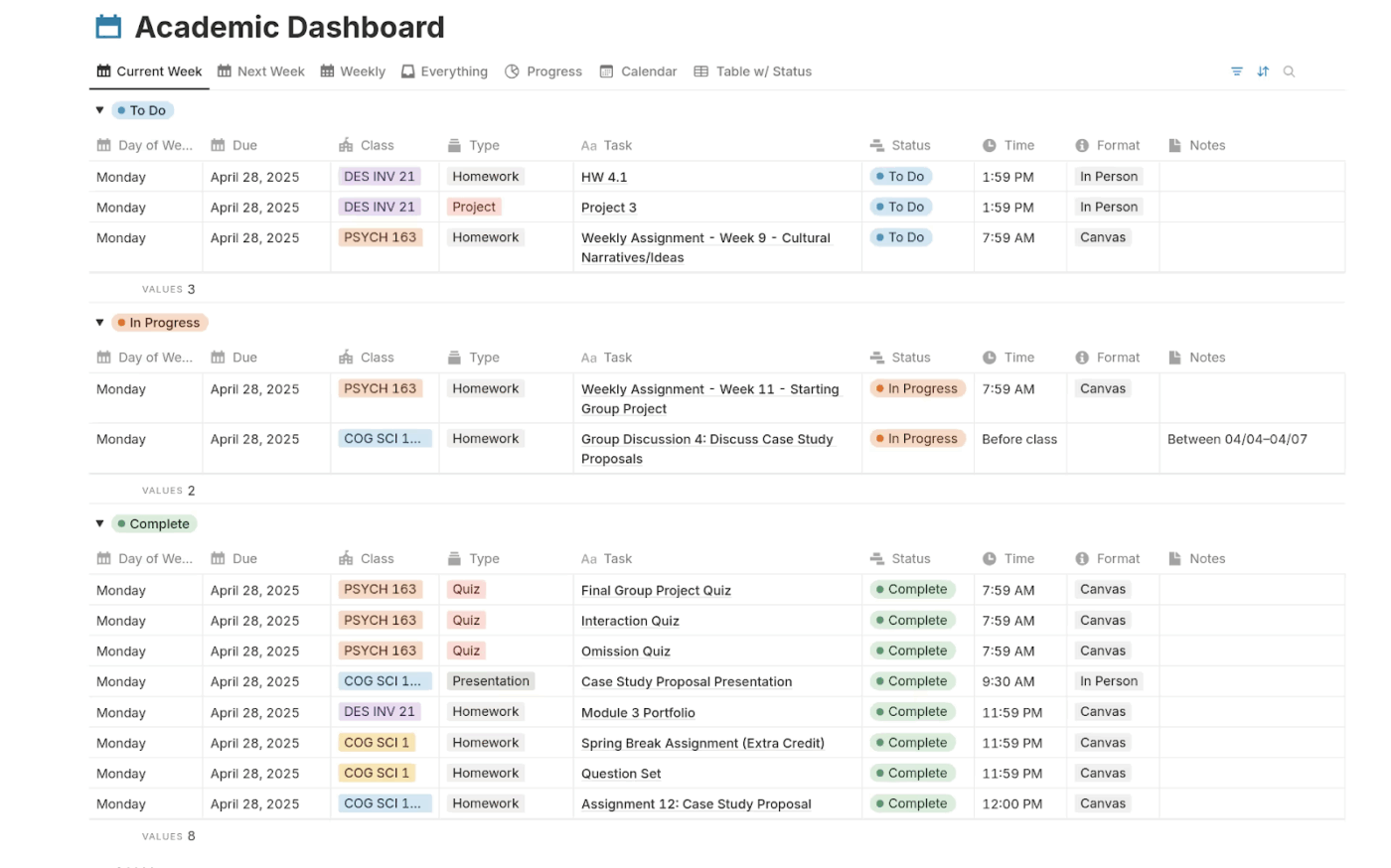Change the In Progress status on Group Discussion 4
1391x868 pixels.
pyautogui.click(x=917, y=438)
